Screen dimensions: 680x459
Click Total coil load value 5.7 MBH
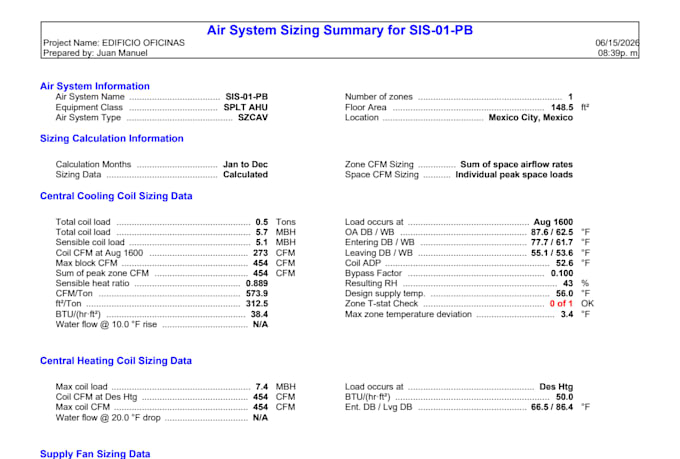click(x=275, y=232)
